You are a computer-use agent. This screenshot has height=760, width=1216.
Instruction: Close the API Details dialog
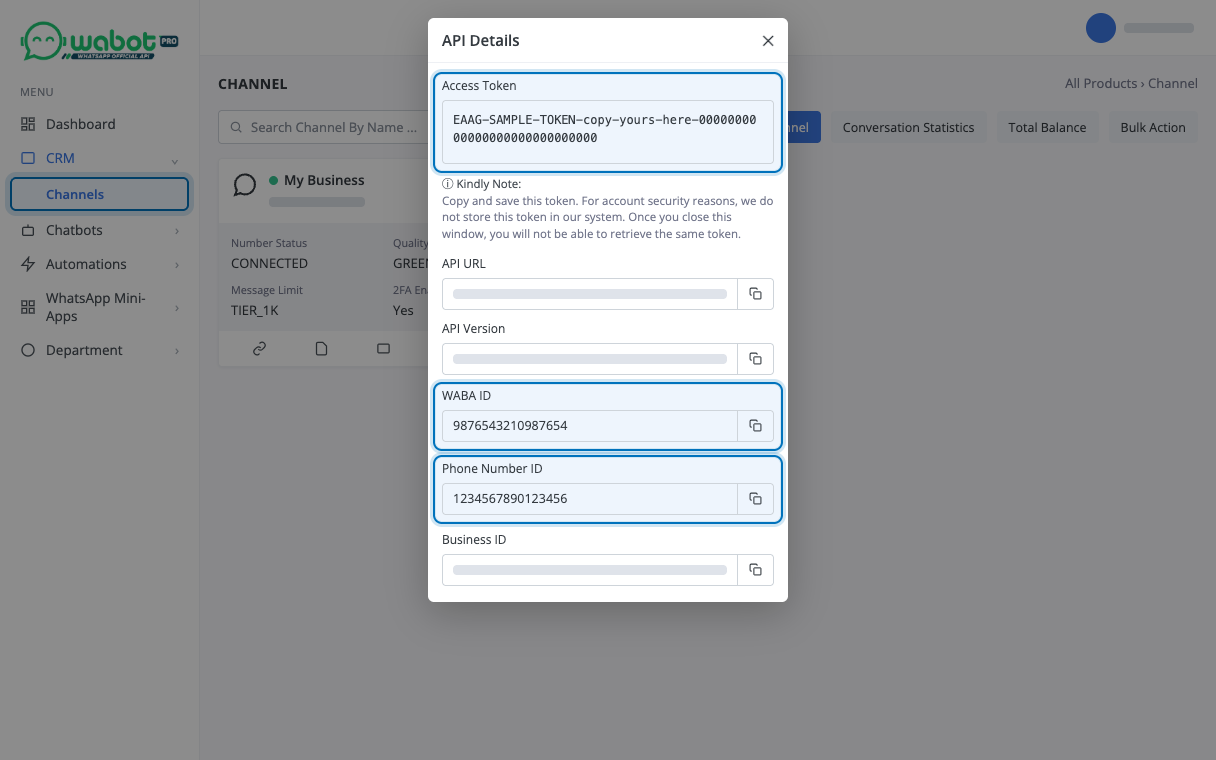point(768,41)
